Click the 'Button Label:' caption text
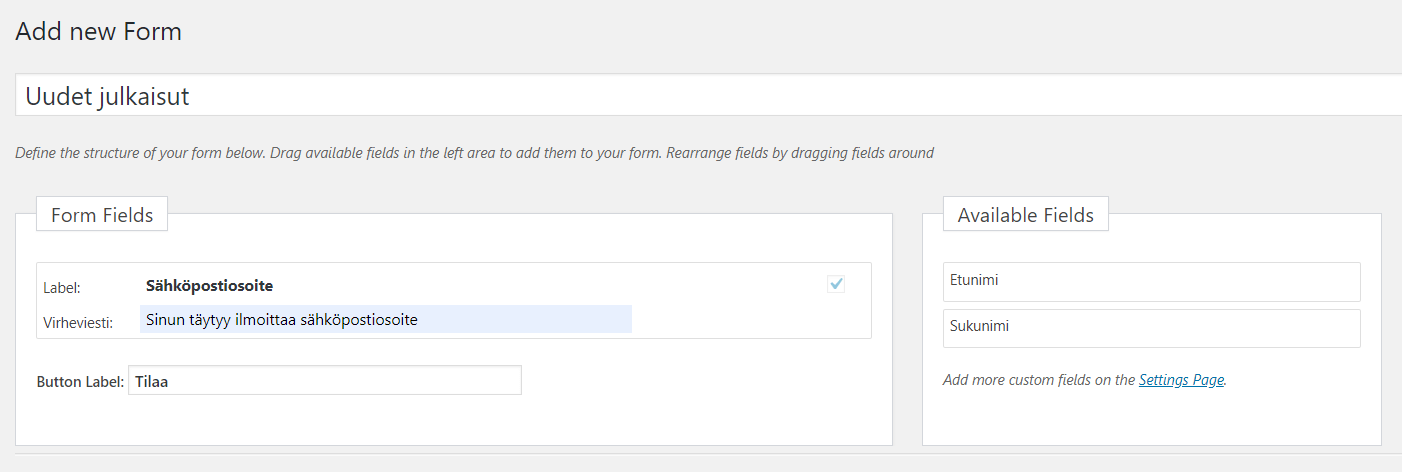 pyautogui.click(x=80, y=382)
